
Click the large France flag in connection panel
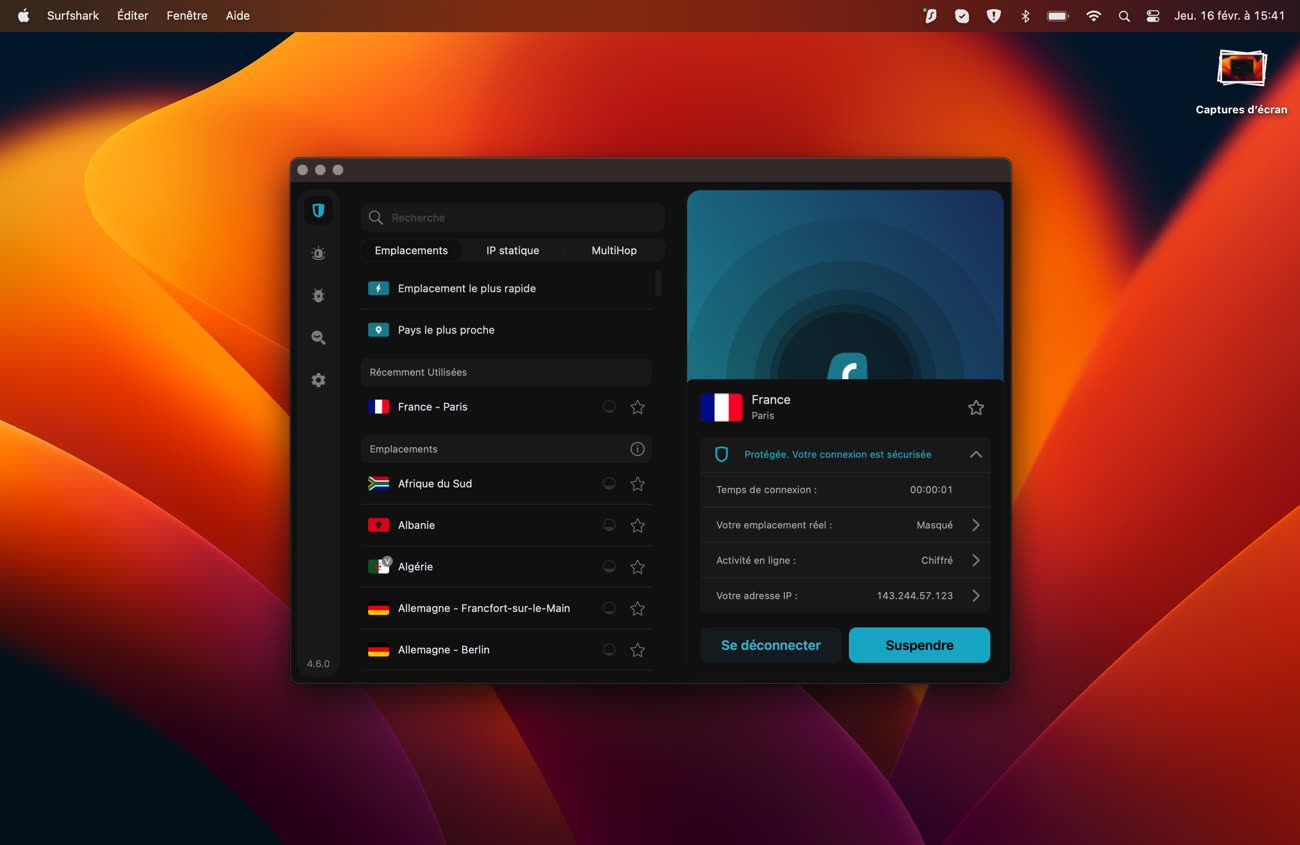721,407
